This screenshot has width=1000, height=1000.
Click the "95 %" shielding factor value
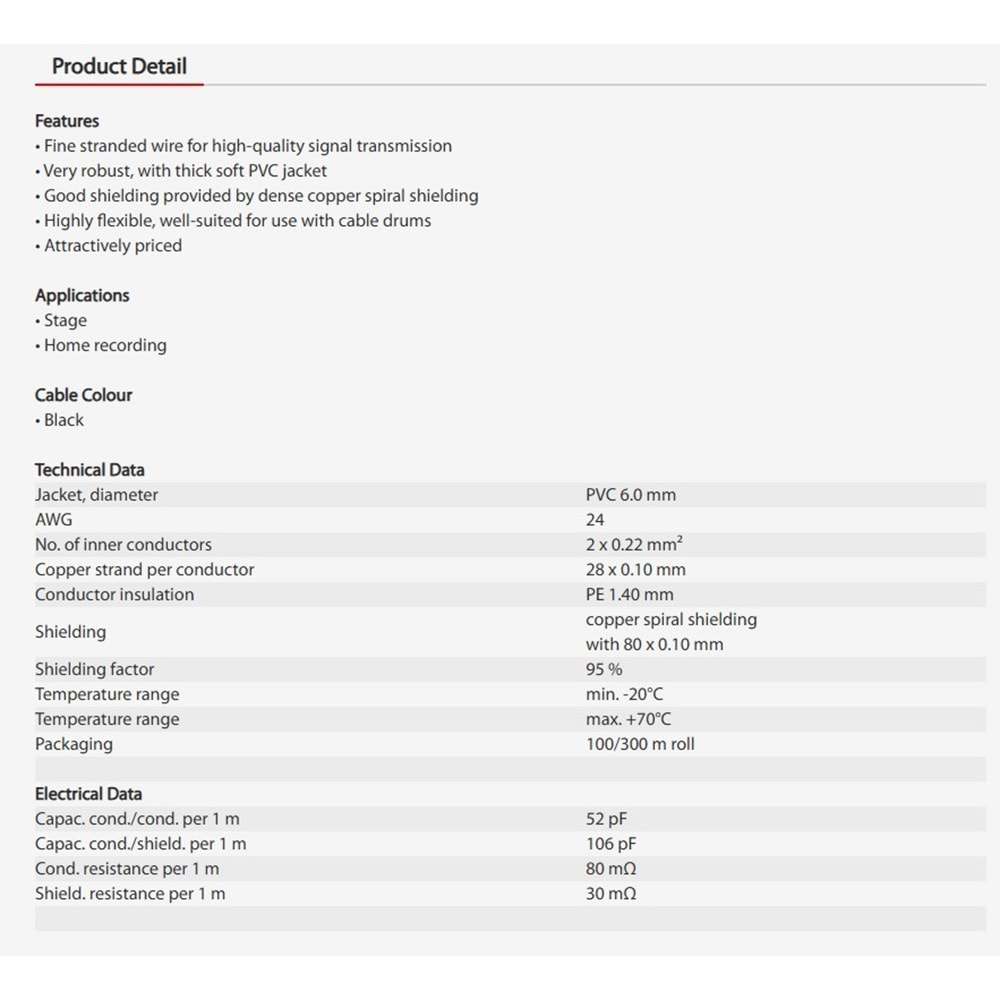click(x=604, y=670)
